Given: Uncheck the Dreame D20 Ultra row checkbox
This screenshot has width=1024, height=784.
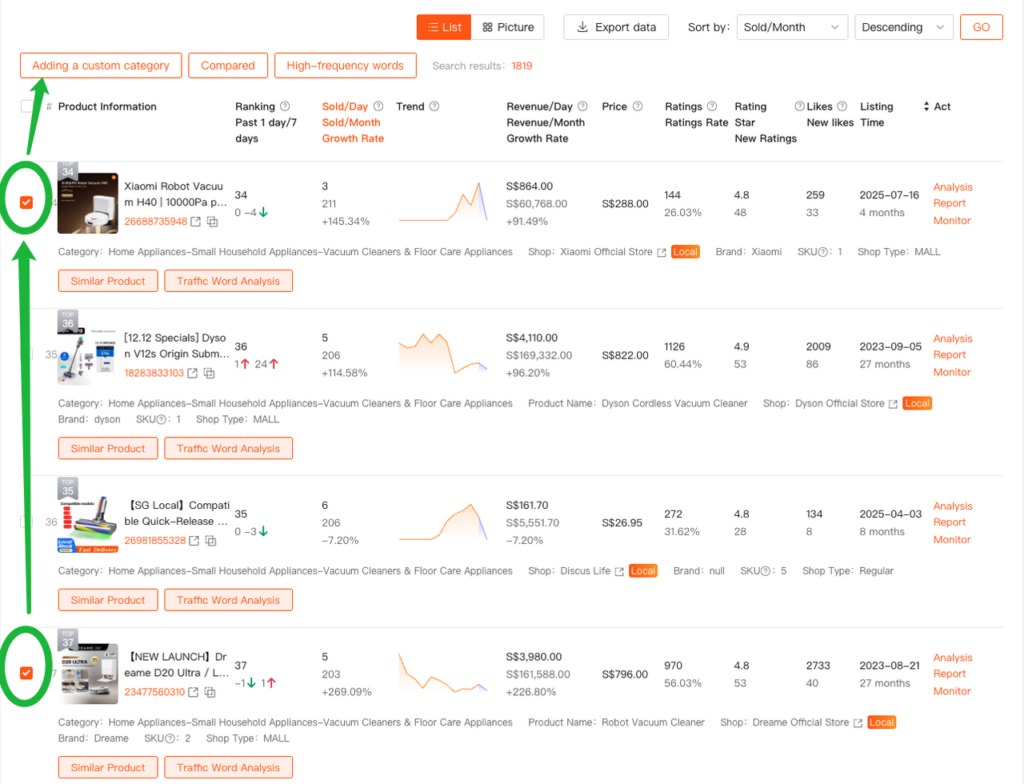Looking at the screenshot, I should tap(27, 673).
